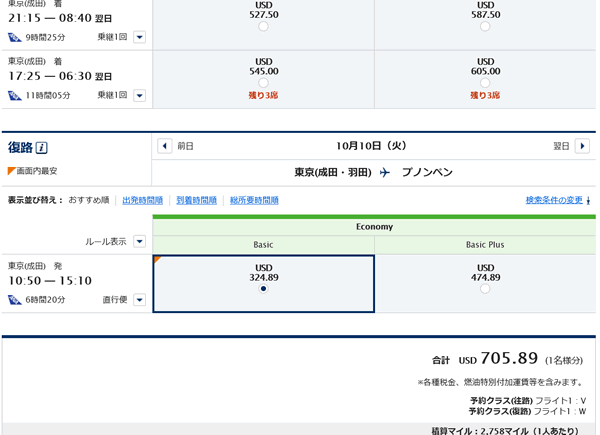Screen dimensions: 600x435
Task: Click ANA logo on 10:50 return flight
Action: [x=14, y=299]
